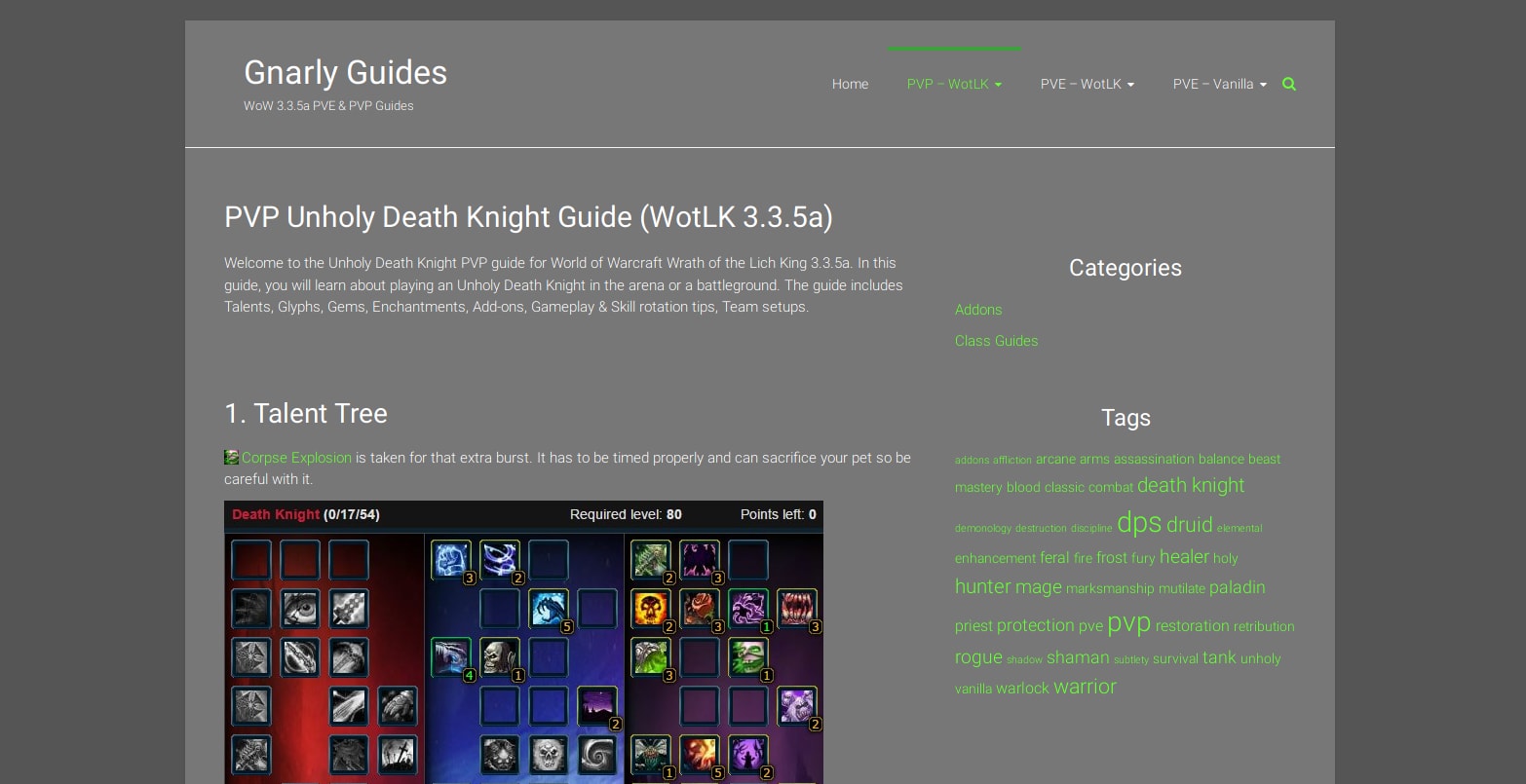1526x784 pixels.
Task: Select the dark purple flames talent, rank 3
Action: pos(699,560)
